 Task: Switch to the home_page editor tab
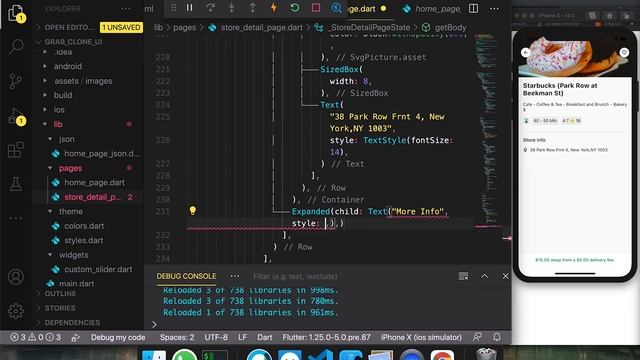click(x=432, y=9)
